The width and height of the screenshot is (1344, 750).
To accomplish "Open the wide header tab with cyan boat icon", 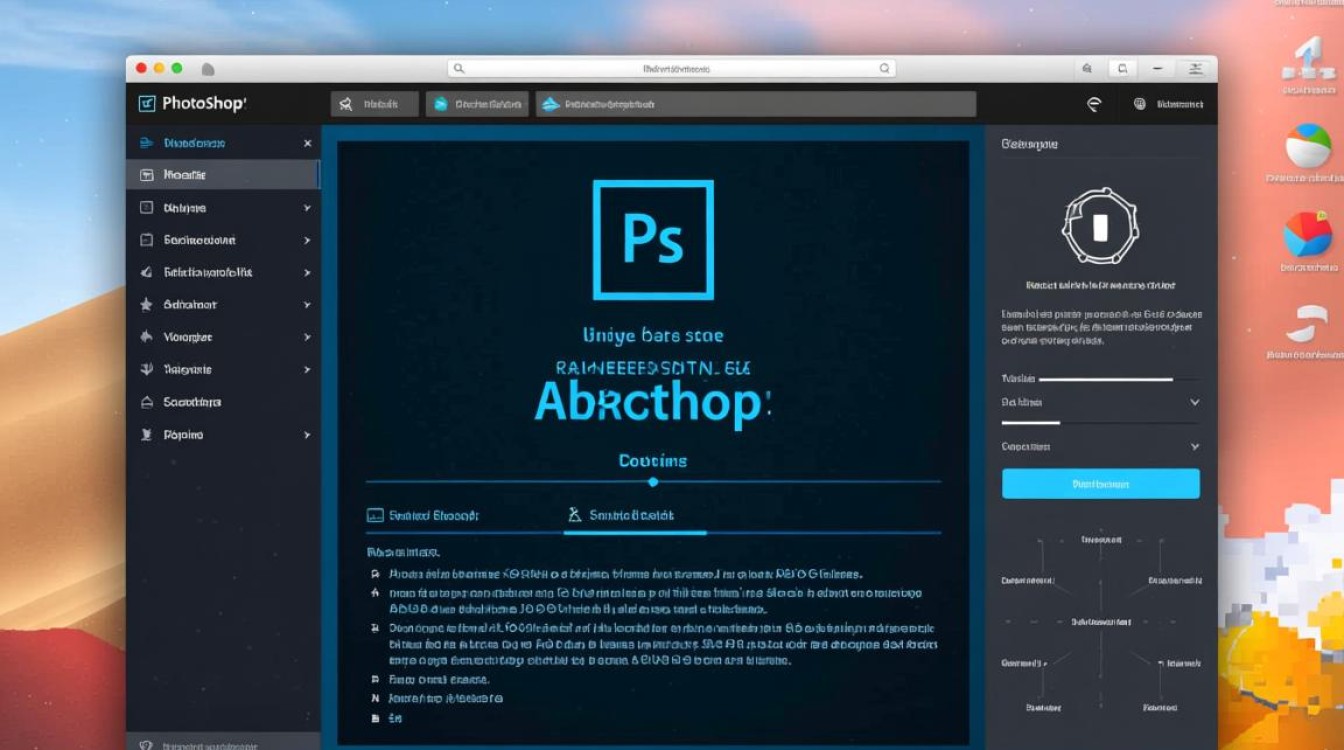I will [755, 104].
